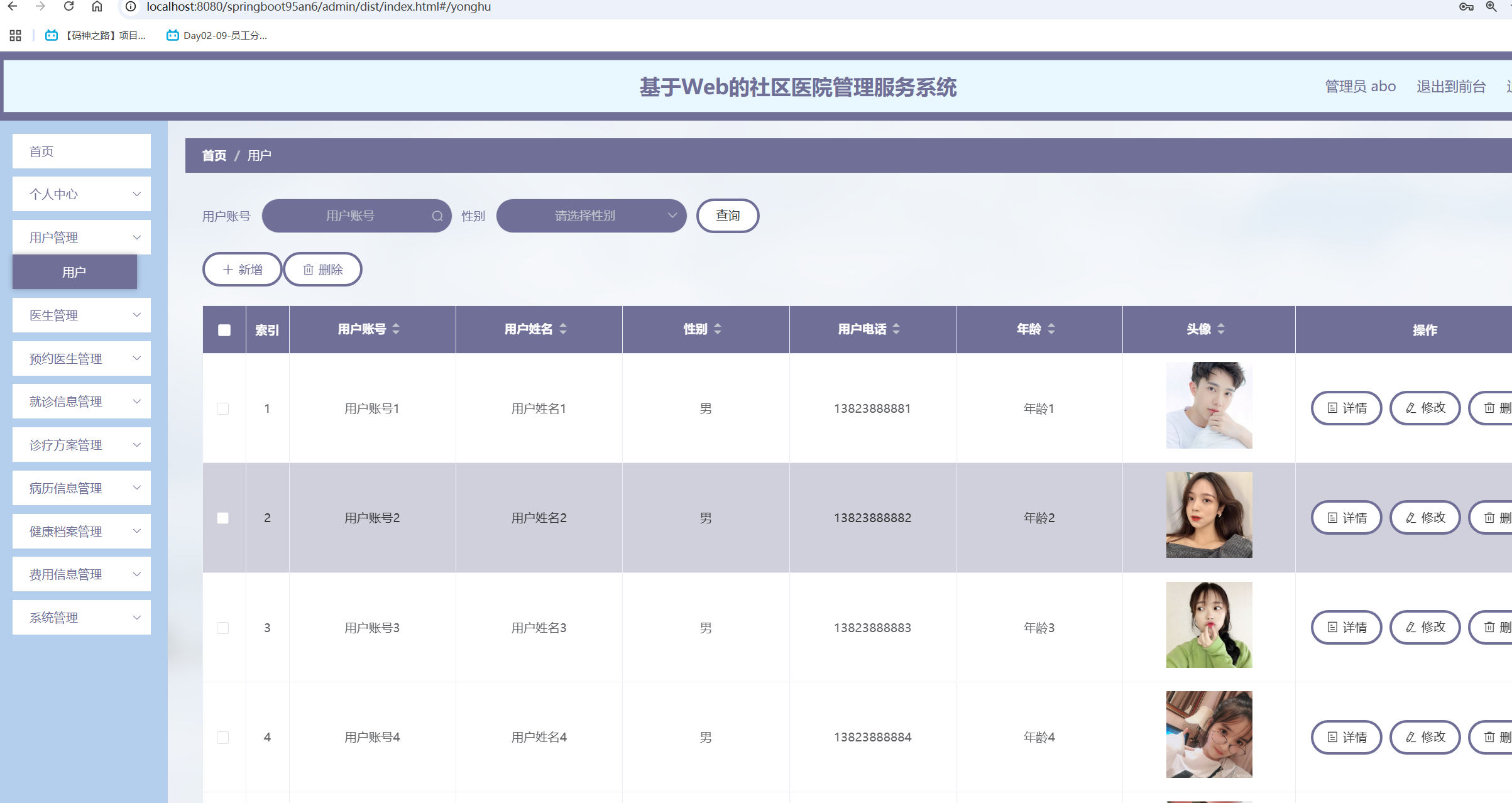Image resolution: width=1512 pixels, height=803 pixels.
Task: Expand the 系统管理 sidebar menu
Action: tap(82, 618)
